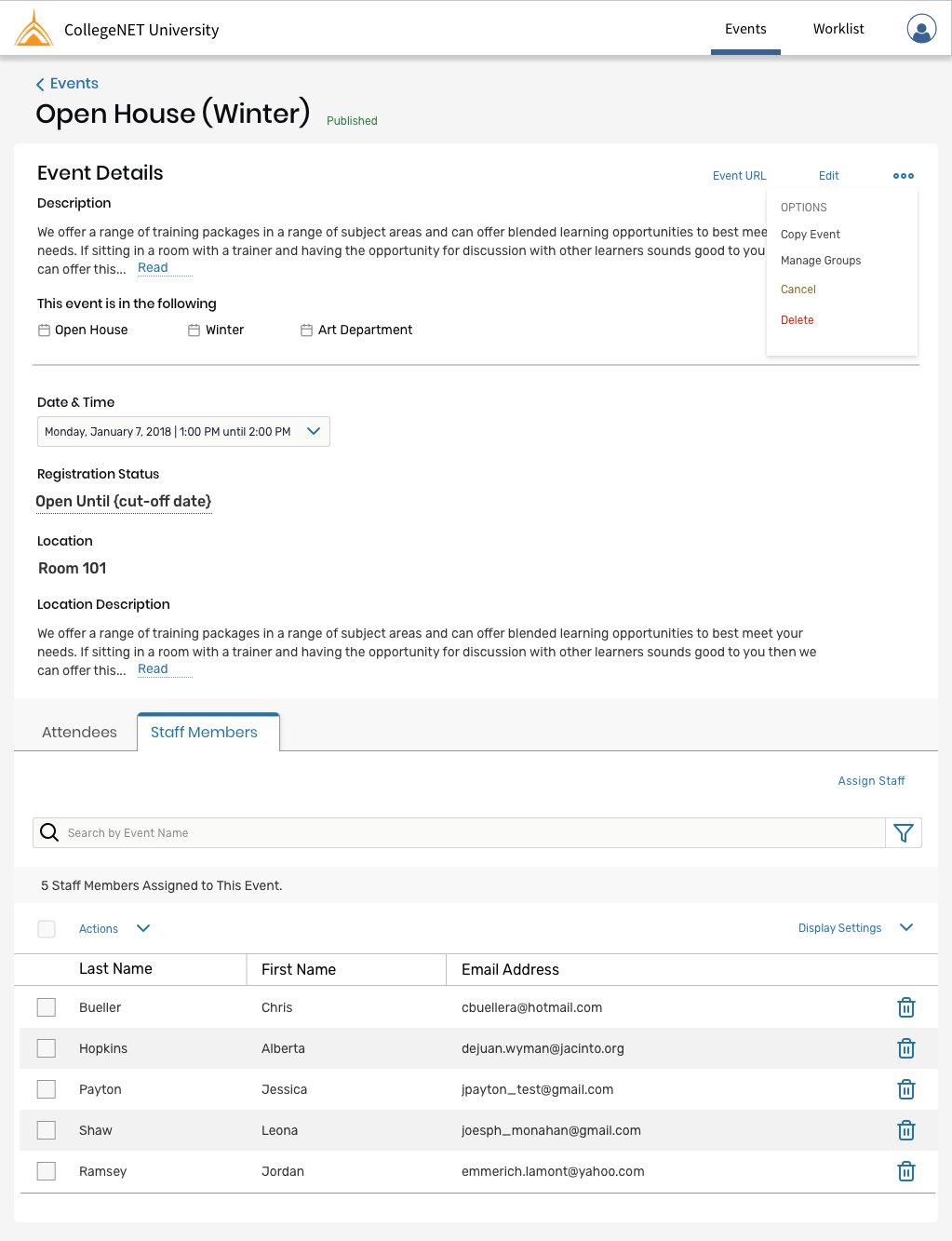This screenshot has height=1241, width=952.
Task: Click the Art Department calendar icon
Action: 306,330
